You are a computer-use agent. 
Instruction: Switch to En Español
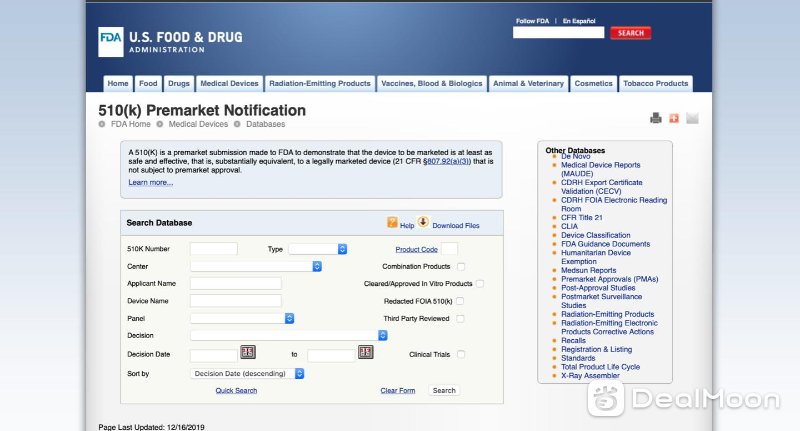(x=579, y=21)
